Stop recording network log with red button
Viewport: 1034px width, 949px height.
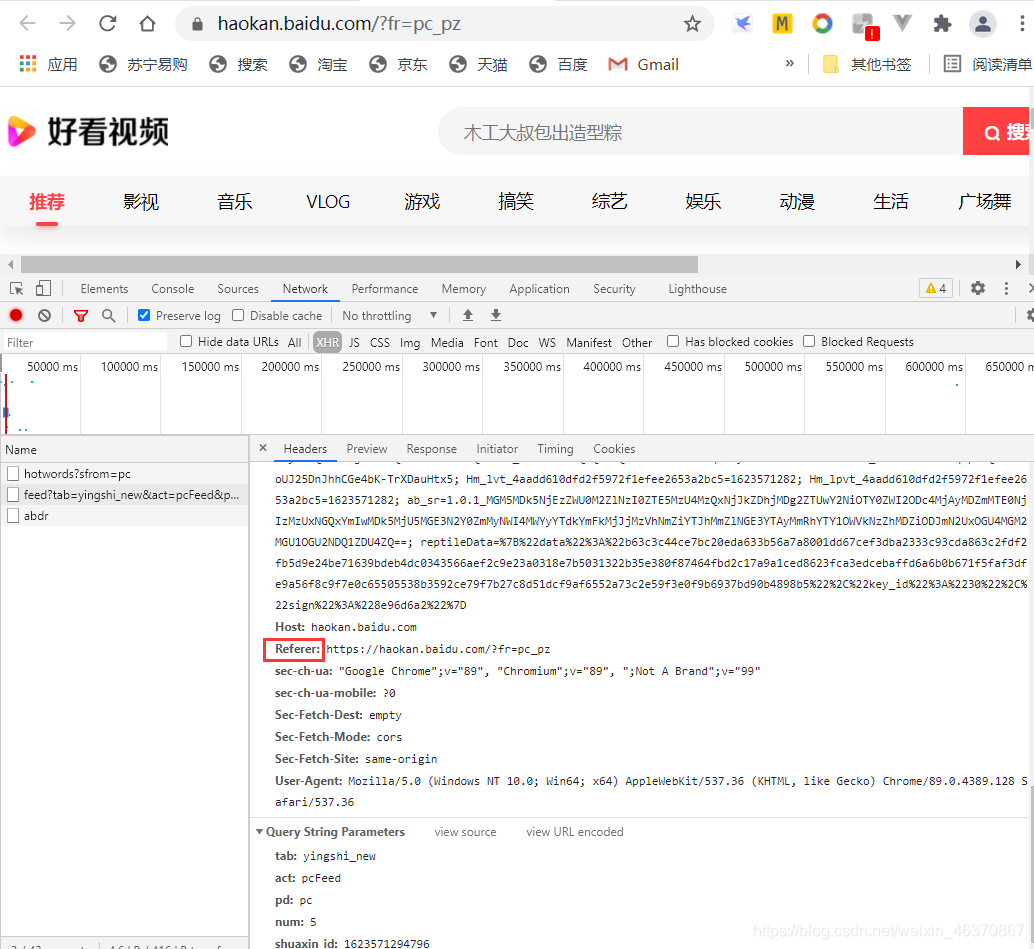16,315
